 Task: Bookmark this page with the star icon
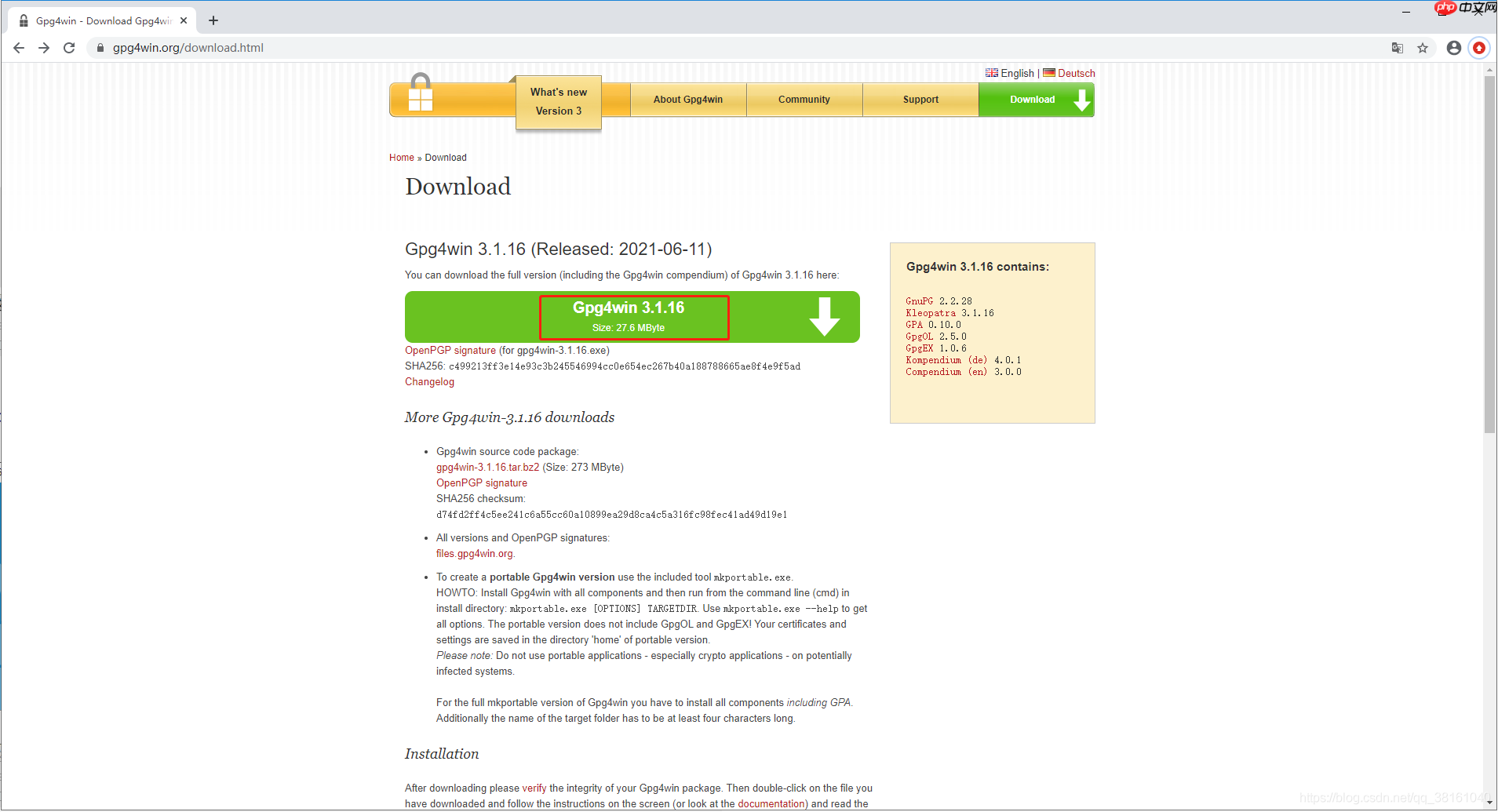click(x=1423, y=48)
